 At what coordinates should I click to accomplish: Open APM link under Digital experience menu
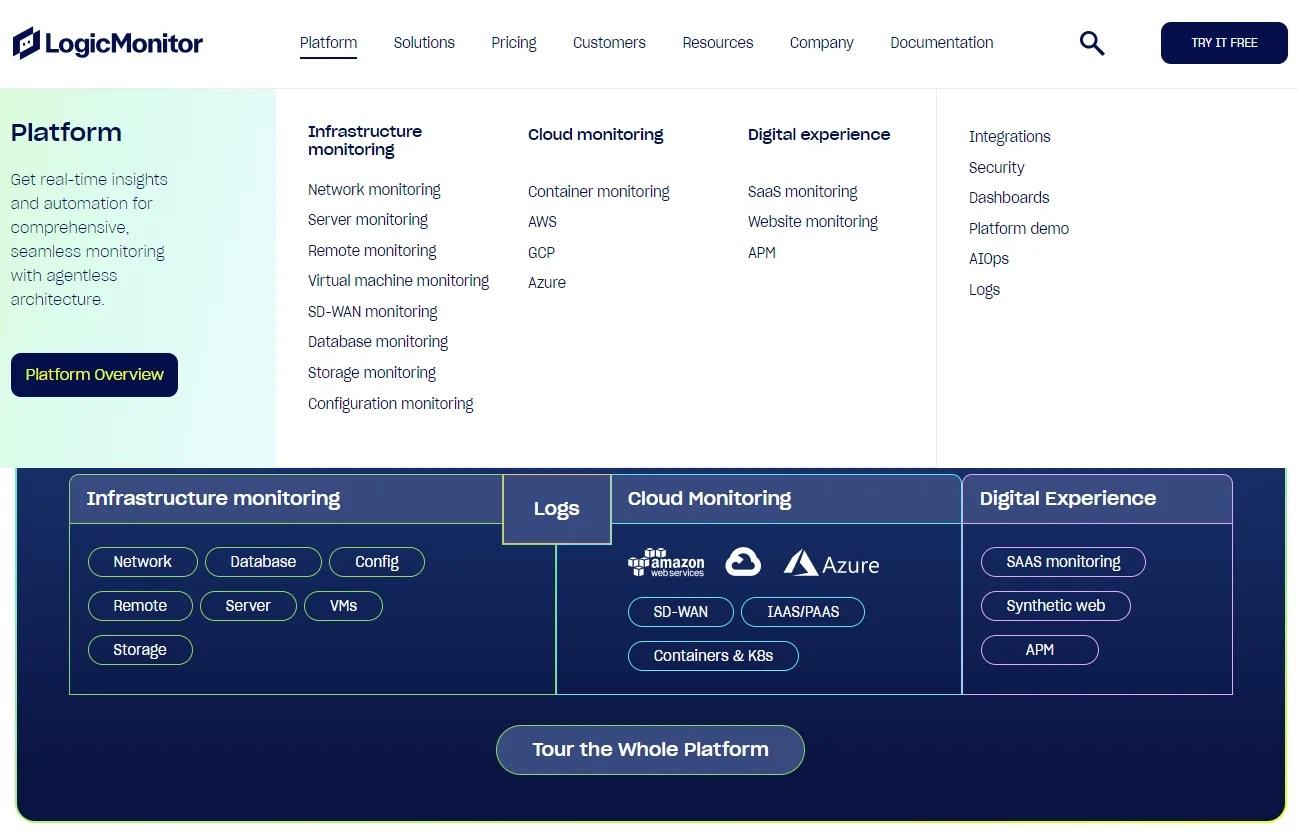(x=762, y=253)
